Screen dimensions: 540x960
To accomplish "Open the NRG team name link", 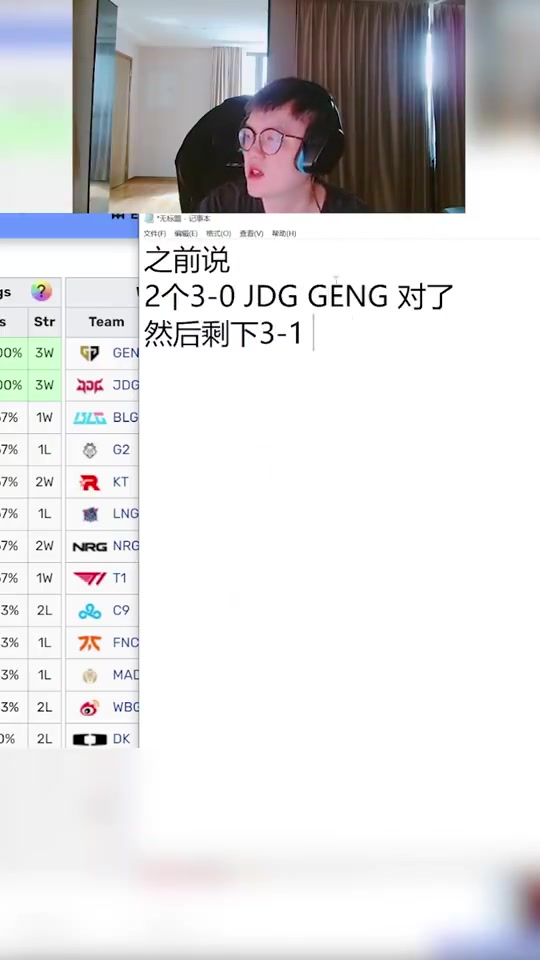I will click(126, 546).
